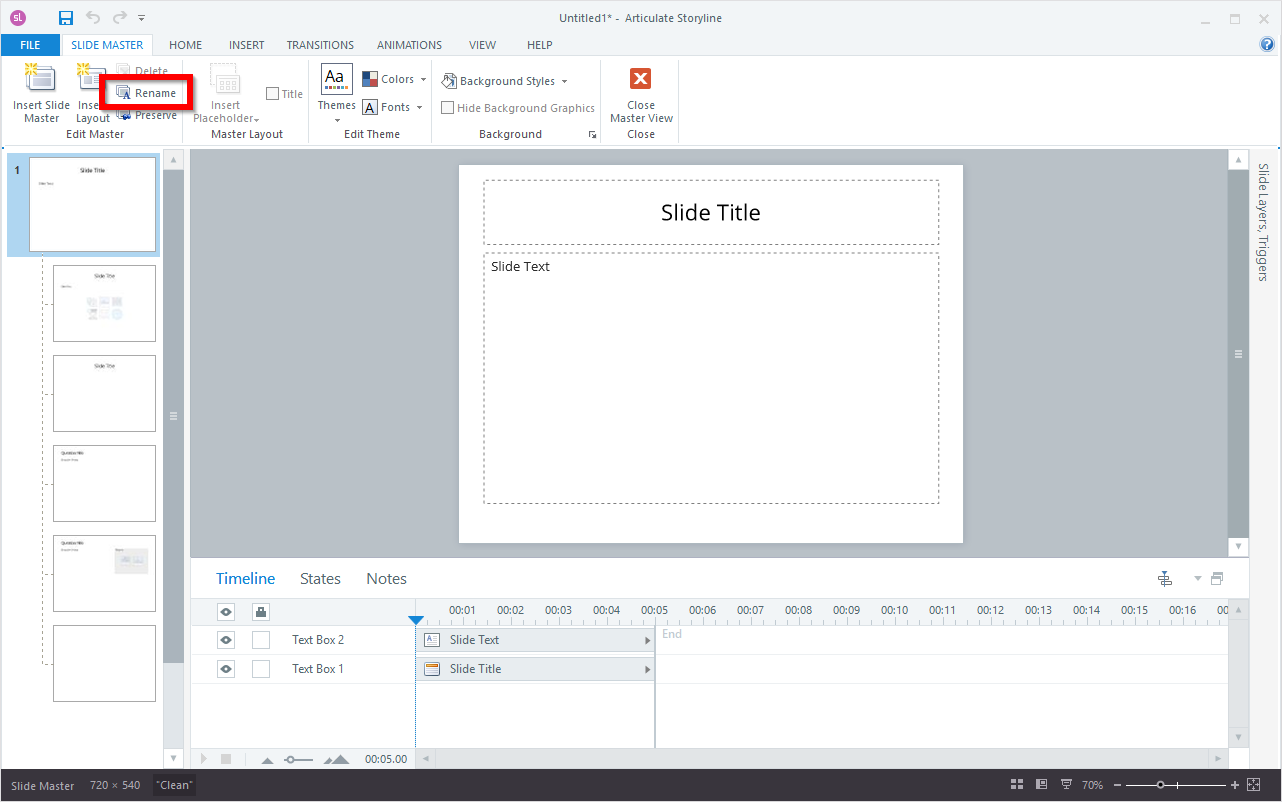Click the Close Master View icon
The image size is (1282, 802).
coord(640,80)
